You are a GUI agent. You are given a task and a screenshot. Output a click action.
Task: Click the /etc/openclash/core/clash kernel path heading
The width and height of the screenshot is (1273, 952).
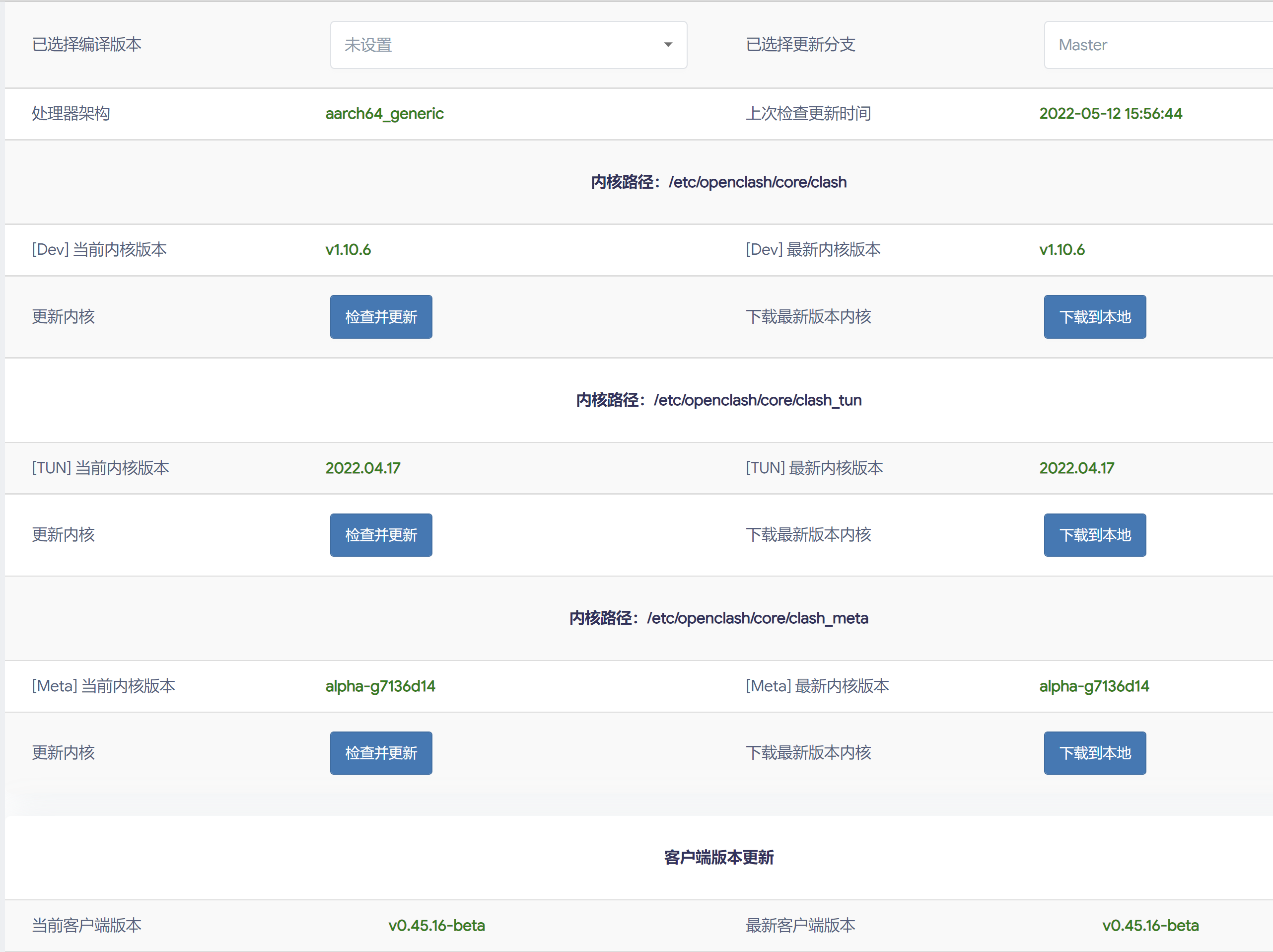(x=719, y=182)
